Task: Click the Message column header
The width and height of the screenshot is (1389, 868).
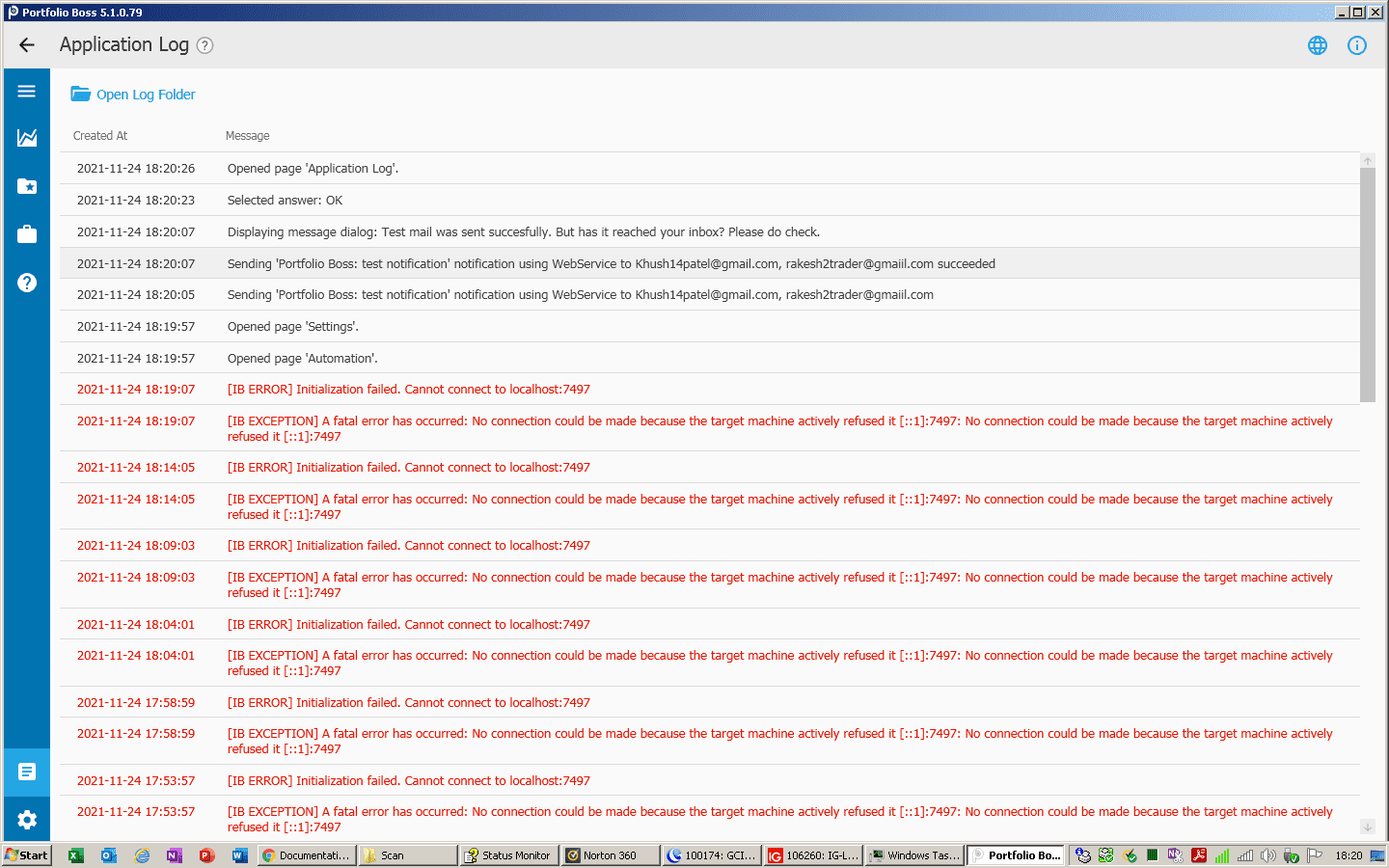Action: pyautogui.click(x=247, y=136)
